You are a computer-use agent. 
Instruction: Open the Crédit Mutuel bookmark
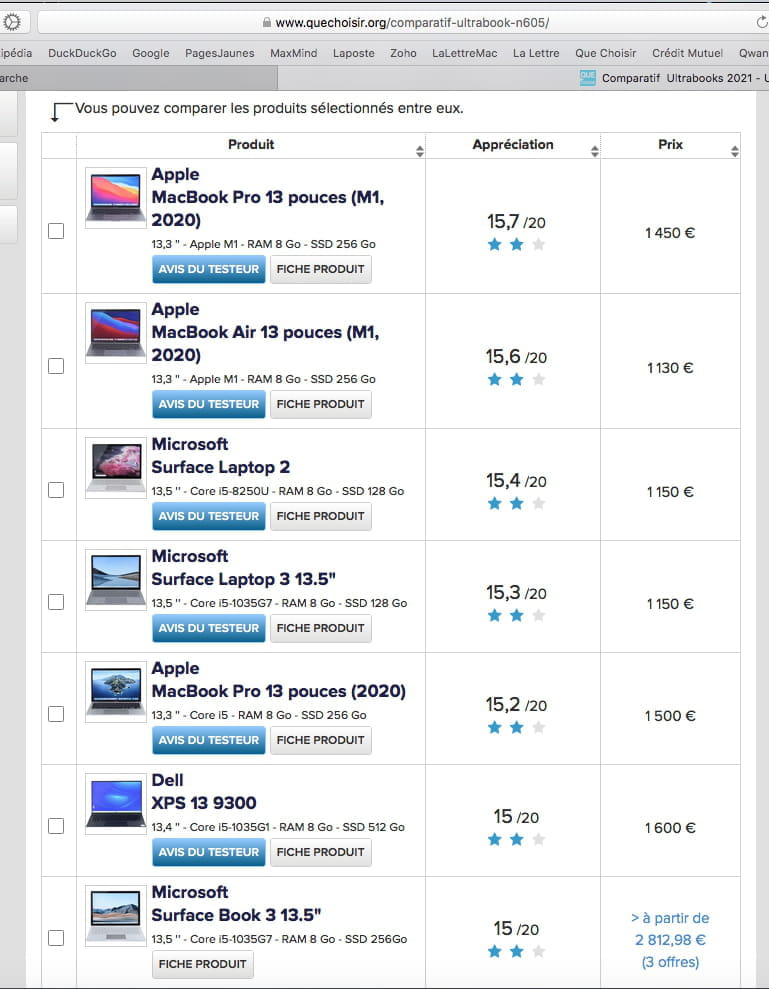pos(688,54)
